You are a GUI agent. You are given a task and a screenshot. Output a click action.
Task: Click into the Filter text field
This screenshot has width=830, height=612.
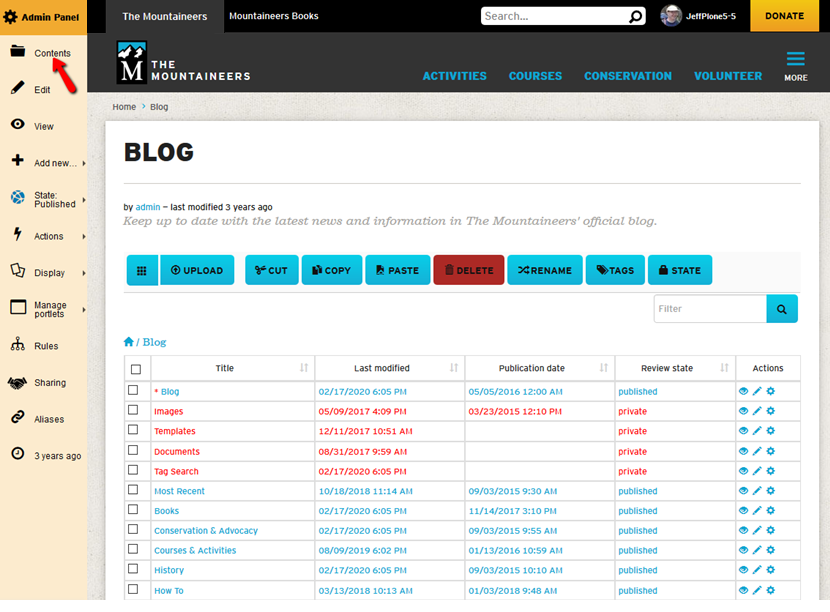710,309
